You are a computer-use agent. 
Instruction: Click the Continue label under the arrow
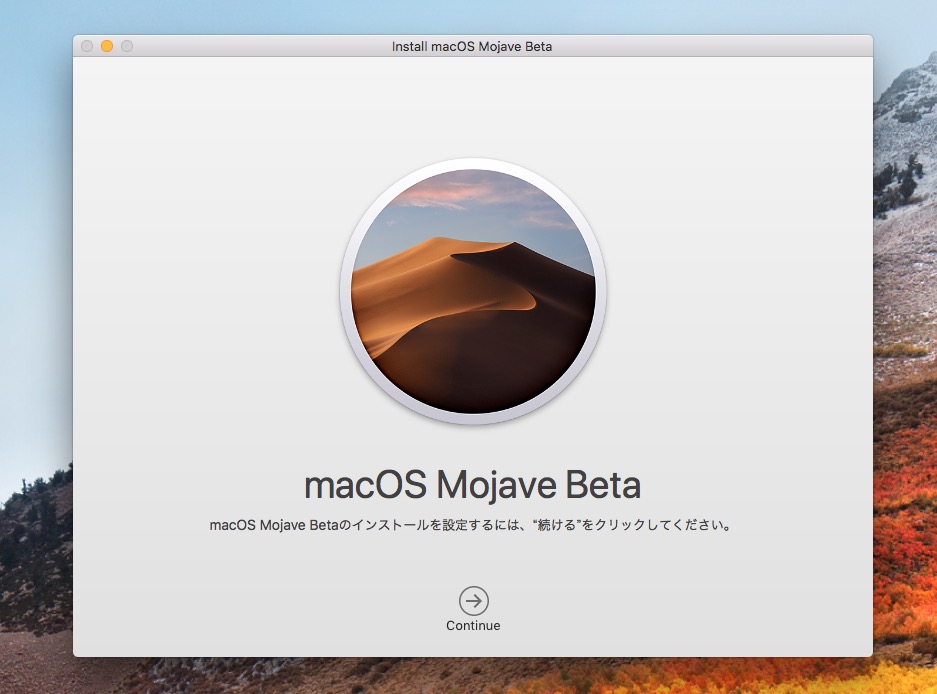(x=473, y=625)
